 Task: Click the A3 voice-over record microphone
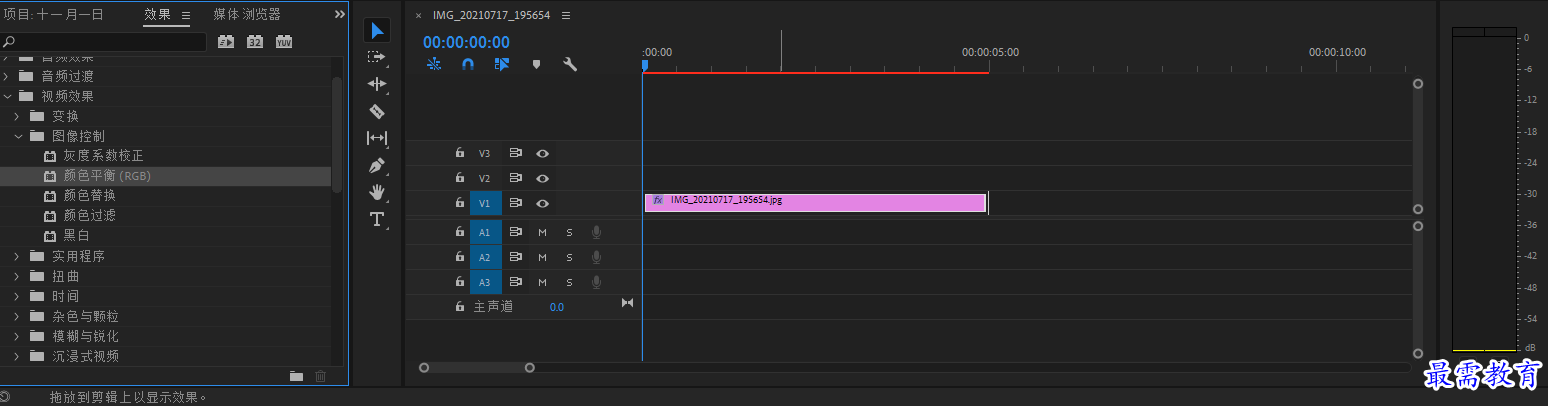coord(596,281)
